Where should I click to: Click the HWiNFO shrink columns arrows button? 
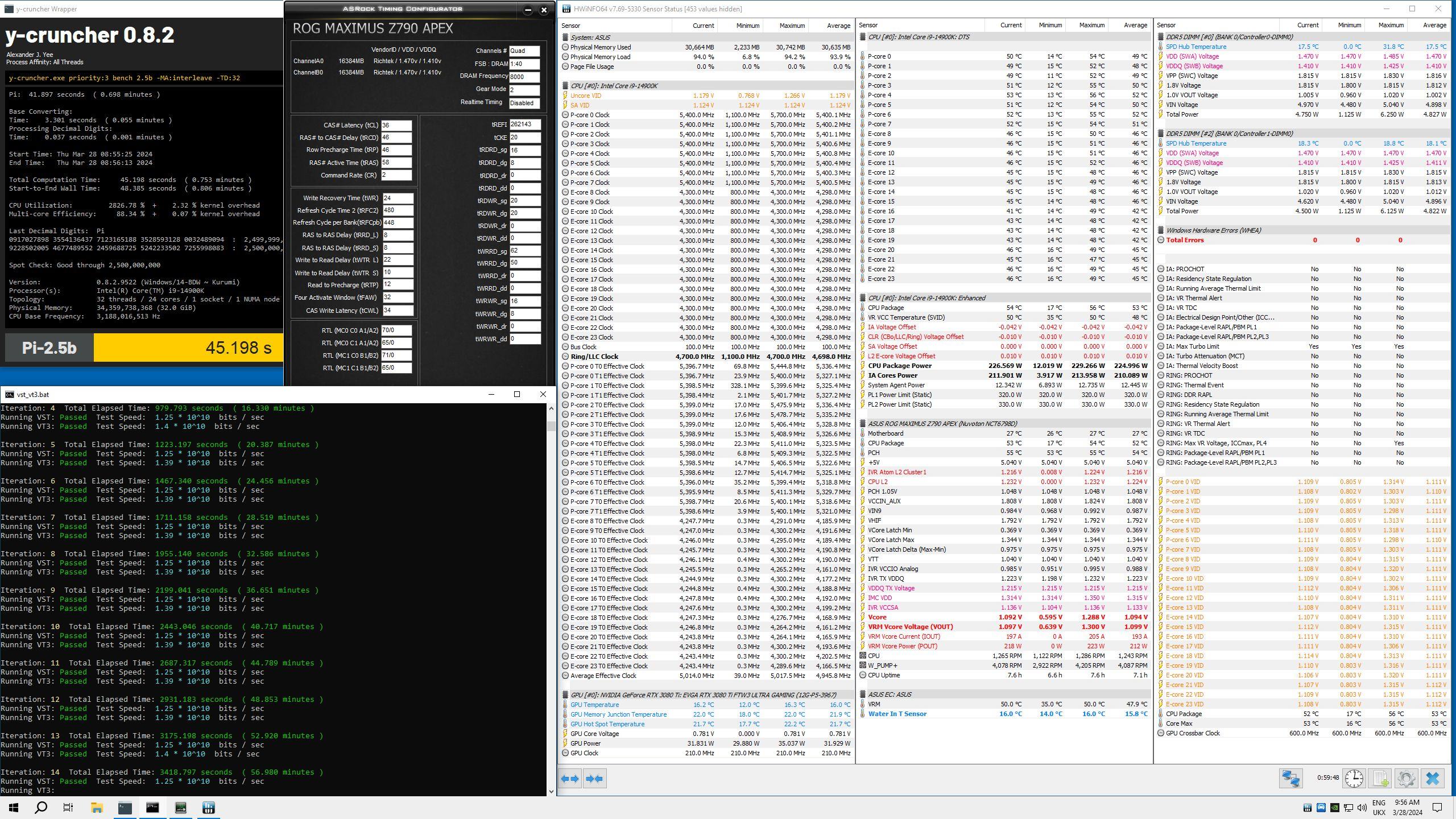[x=594, y=779]
